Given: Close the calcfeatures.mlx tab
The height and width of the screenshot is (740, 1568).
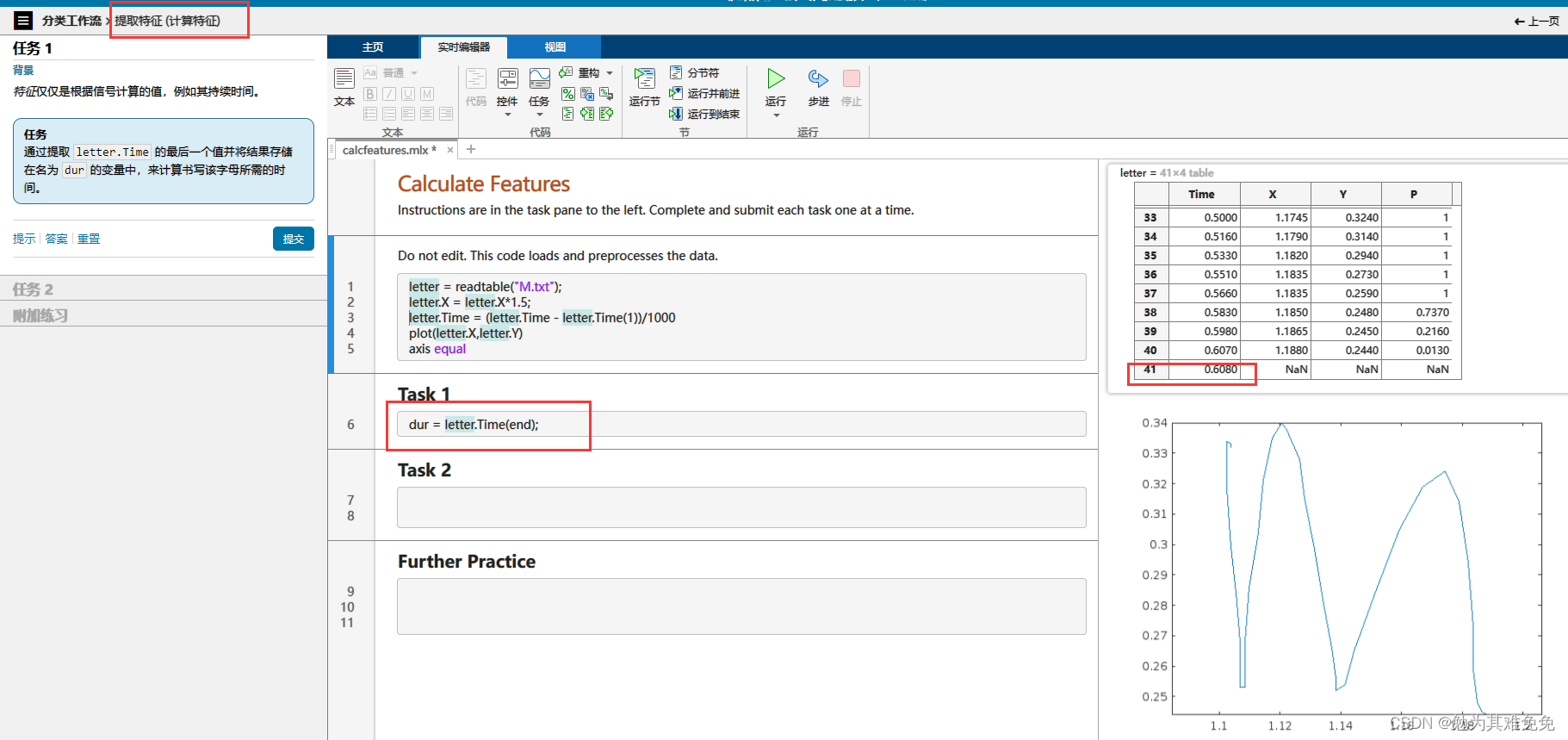Looking at the screenshot, I should pos(450,150).
